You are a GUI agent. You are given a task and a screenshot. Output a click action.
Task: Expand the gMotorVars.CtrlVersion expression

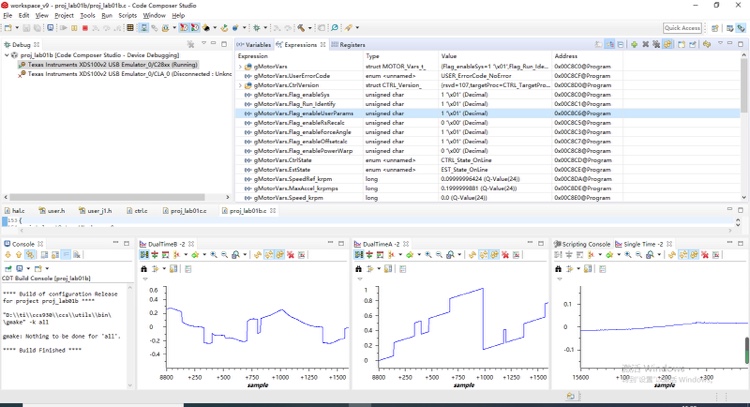pos(241,85)
